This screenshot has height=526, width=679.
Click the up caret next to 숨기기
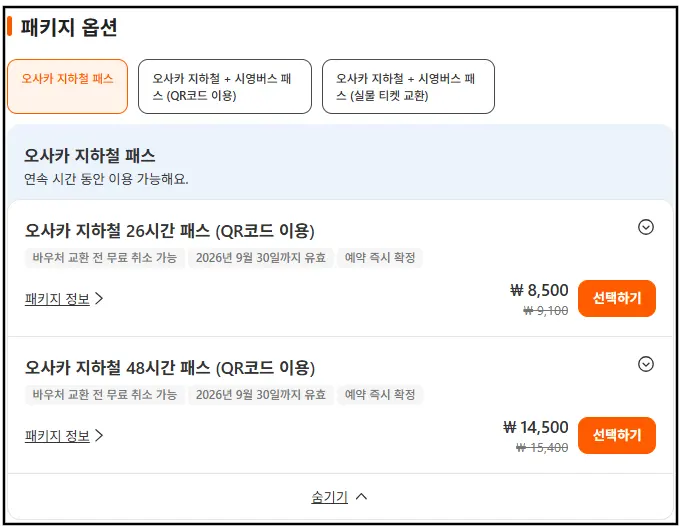coord(361,497)
